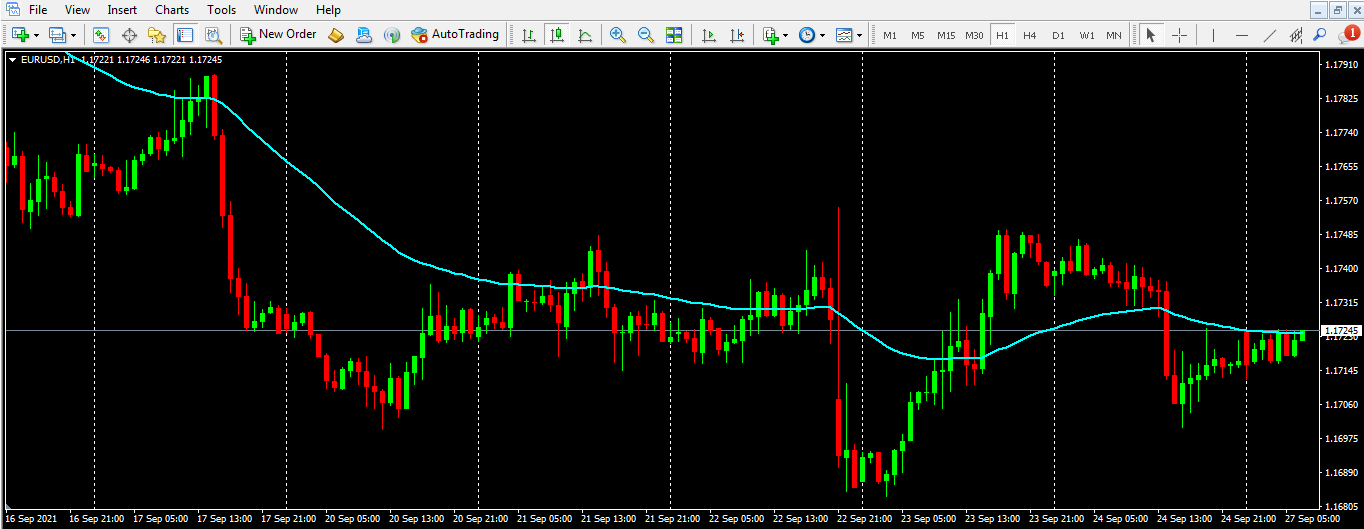Tile chart windows icon
The width and height of the screenshot is (1364, 529).
click(x=674, y=35)
